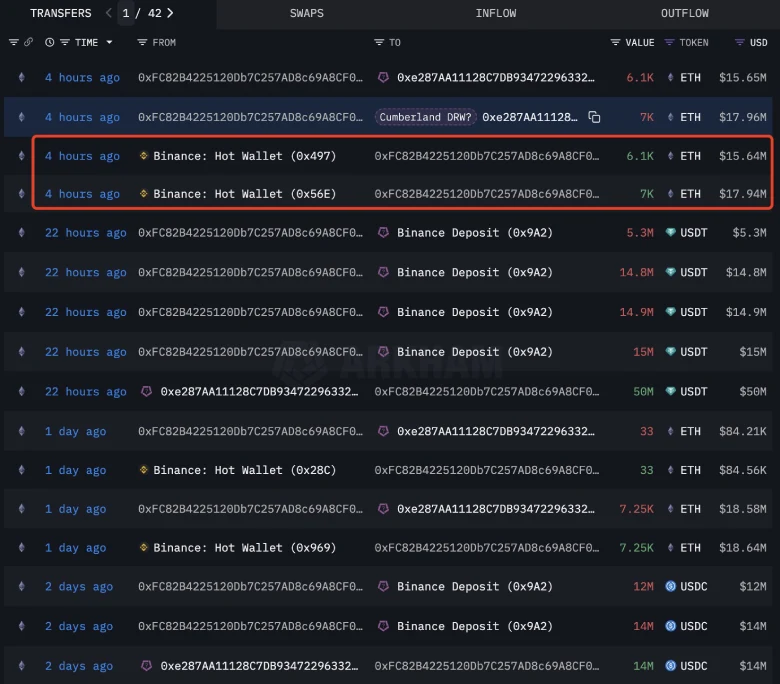This screenshot has height=684, width=780.
Task: Click USDC token icon on 12M row
Action: pos(670,587)
